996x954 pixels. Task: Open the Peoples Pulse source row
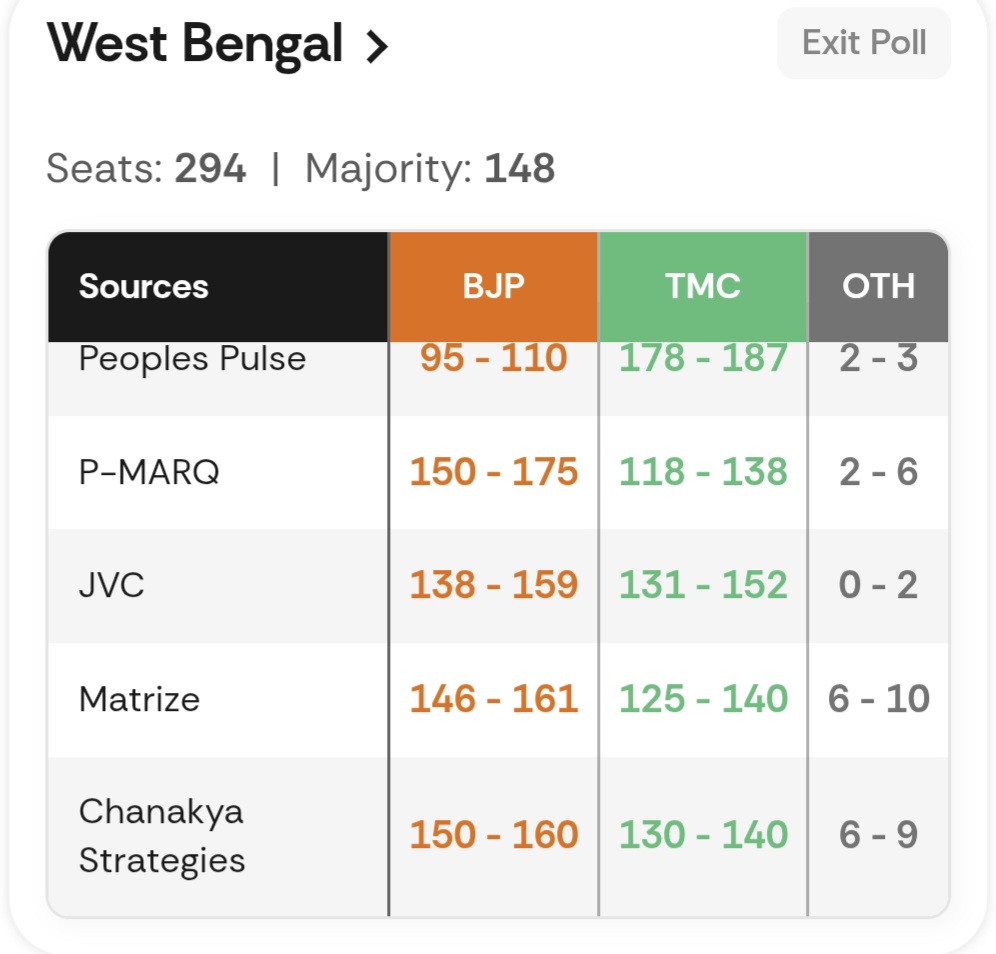pyautogui.click(x=192, y=359)
